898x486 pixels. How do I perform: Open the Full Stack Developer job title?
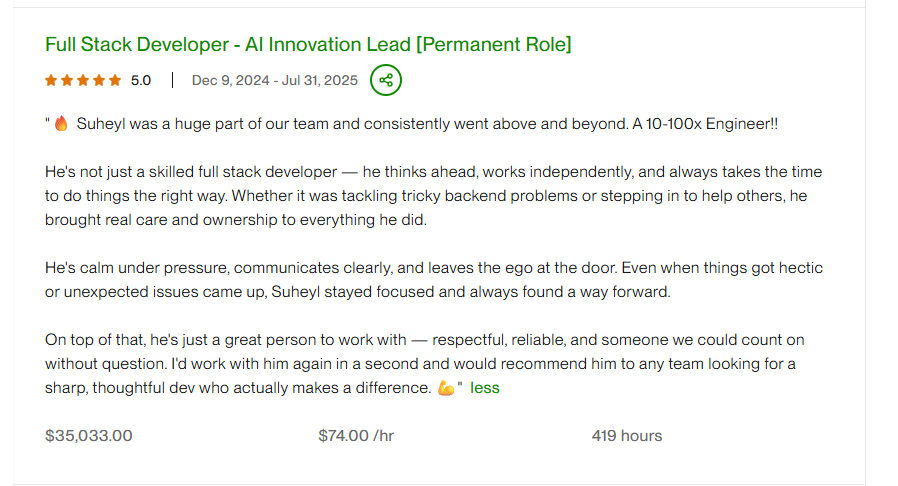[x=308, y=44]
